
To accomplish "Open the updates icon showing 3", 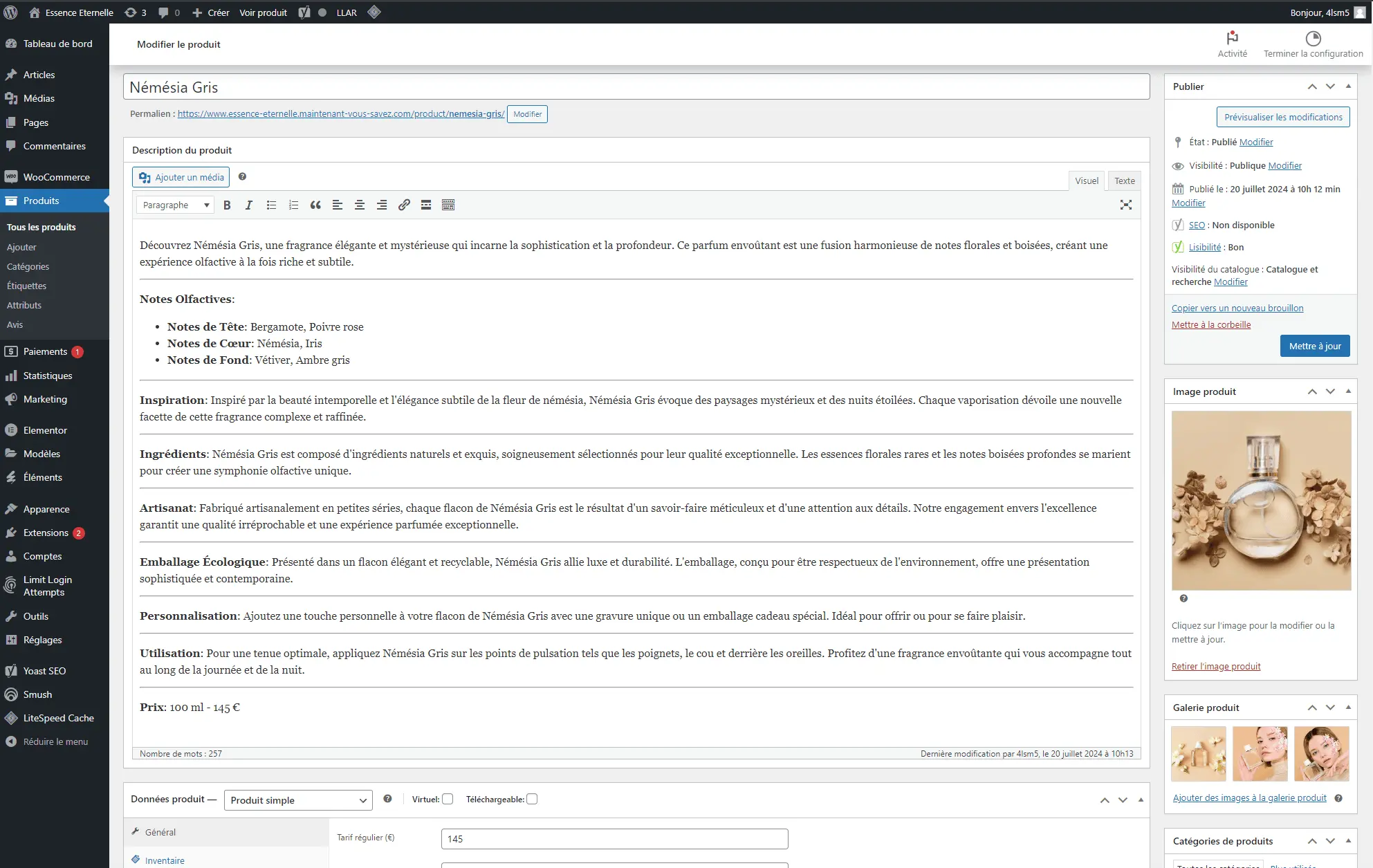I will click(135, 12).
